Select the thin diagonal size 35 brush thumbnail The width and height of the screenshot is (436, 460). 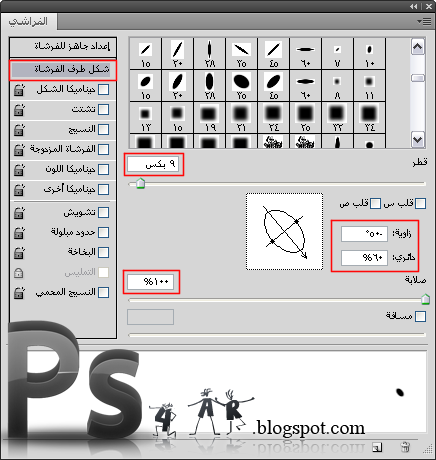(241, 53)
